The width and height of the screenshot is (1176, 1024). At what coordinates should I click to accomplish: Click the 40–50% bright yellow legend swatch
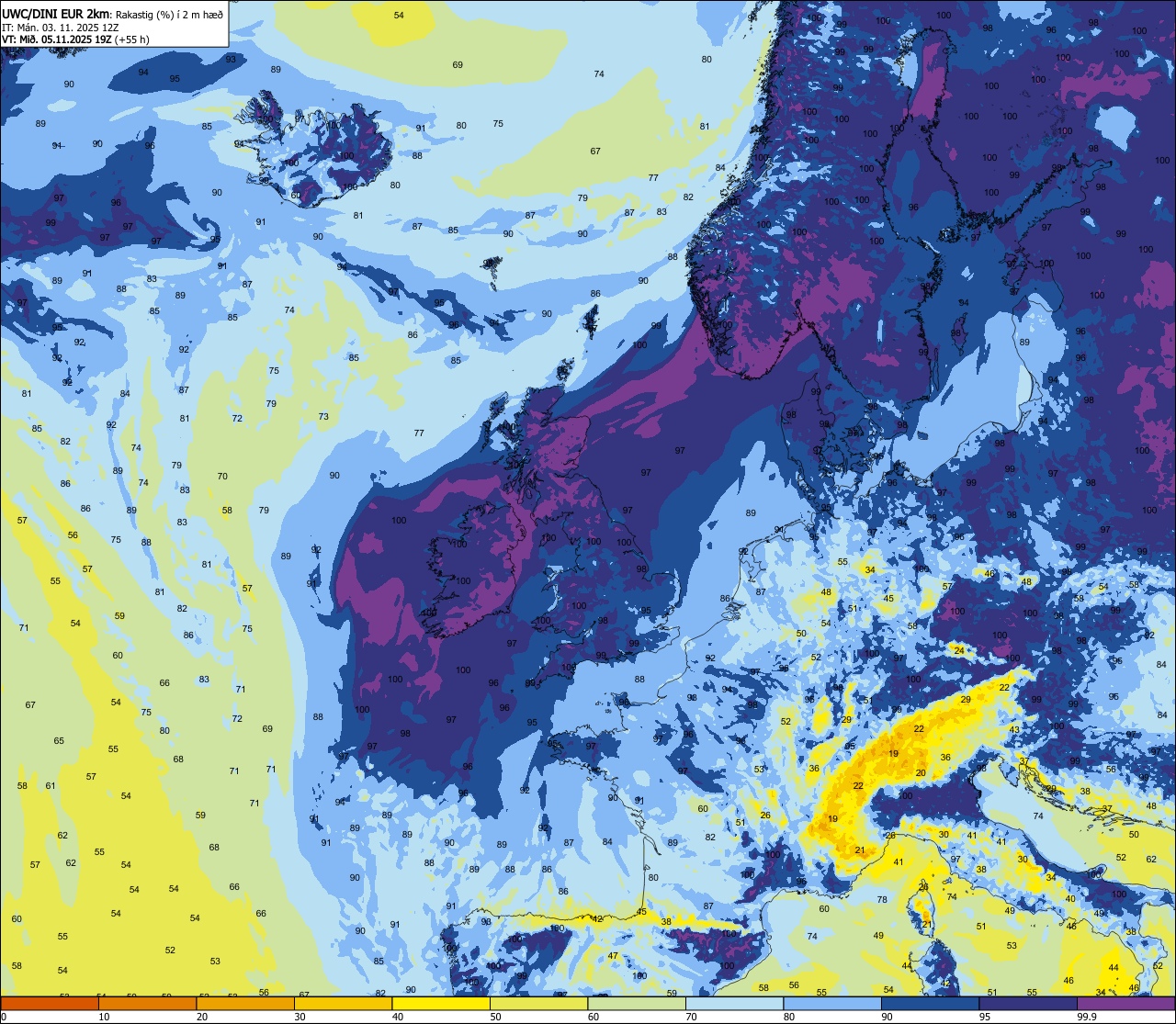pos(441,1004)
